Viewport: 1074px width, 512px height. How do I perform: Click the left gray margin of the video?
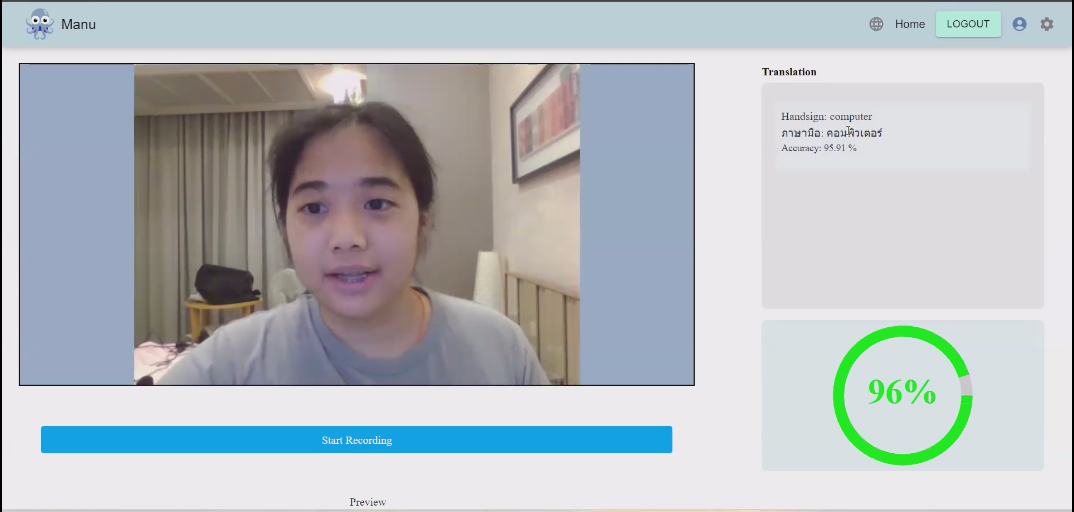click(77, 225)
